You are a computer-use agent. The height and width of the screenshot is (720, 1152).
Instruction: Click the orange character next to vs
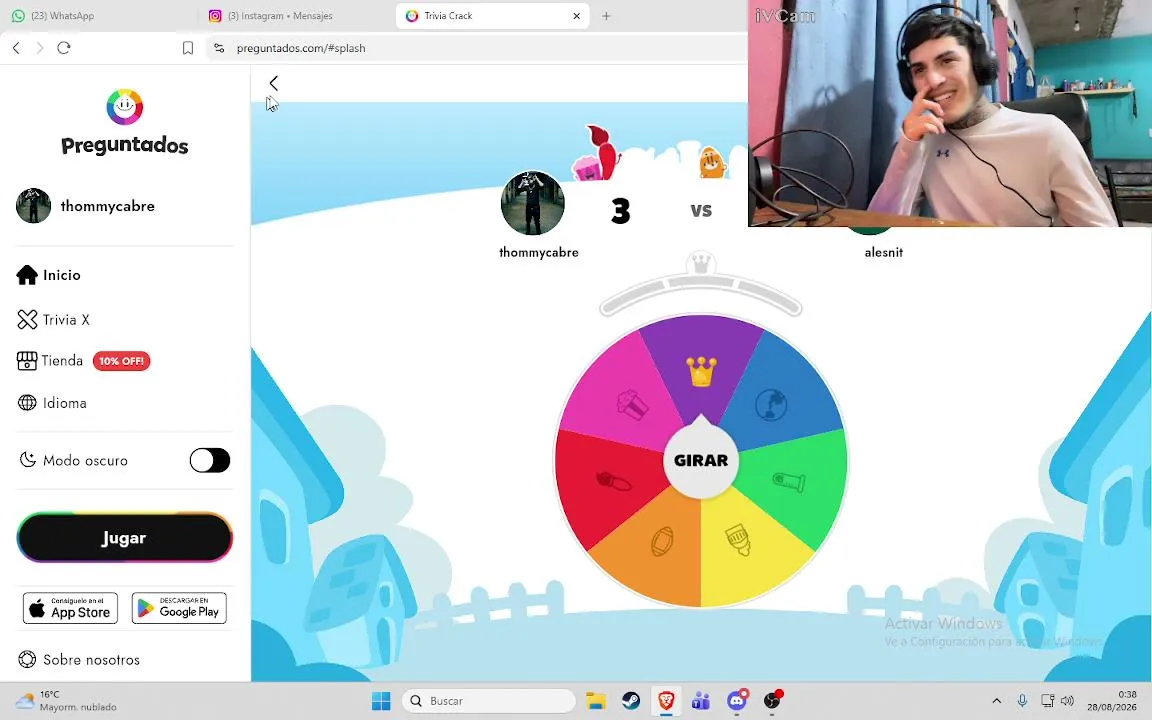point(711,162)
